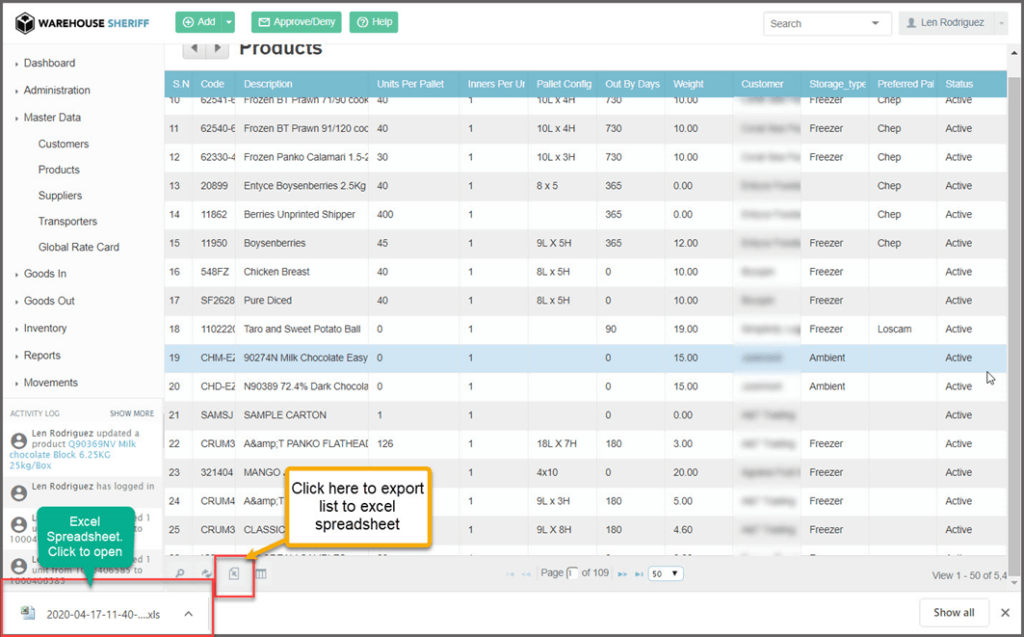
Task: Open the Add button dropdown arrow
Action: pyautogui.click(x=230, y=22)
